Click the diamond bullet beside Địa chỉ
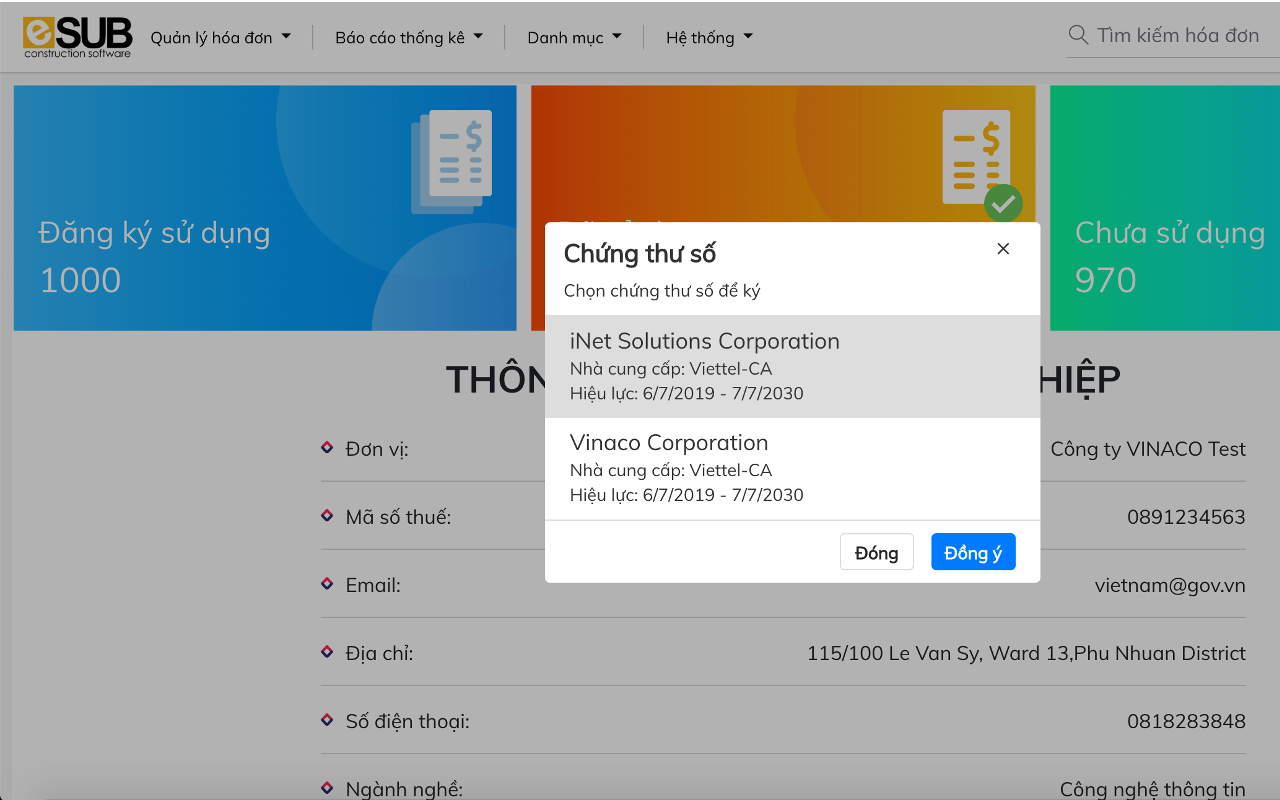Image resolution: width=1280 pixels, height=800 pixels. pos(327,651)
